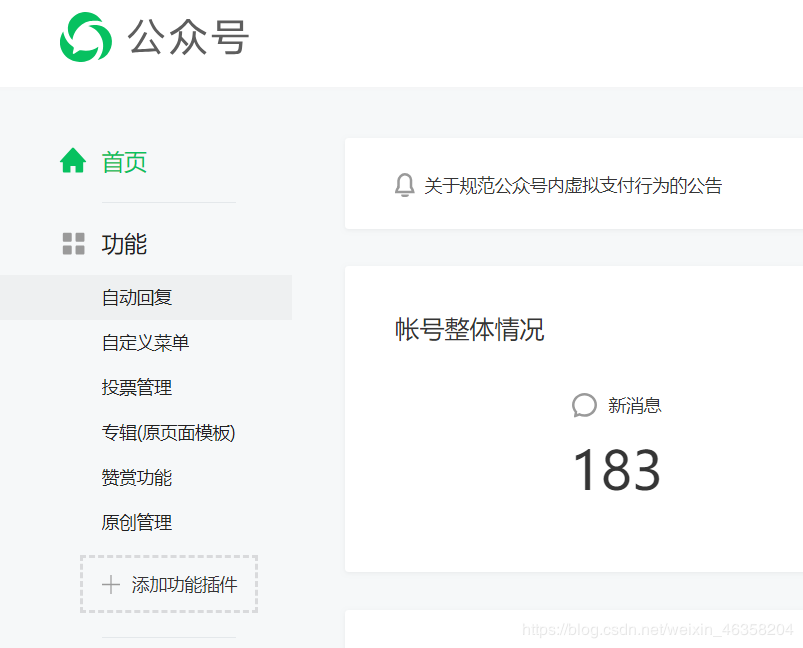
Task: Open 投票管理 from the sidebar
Action: tap(137, 388)
